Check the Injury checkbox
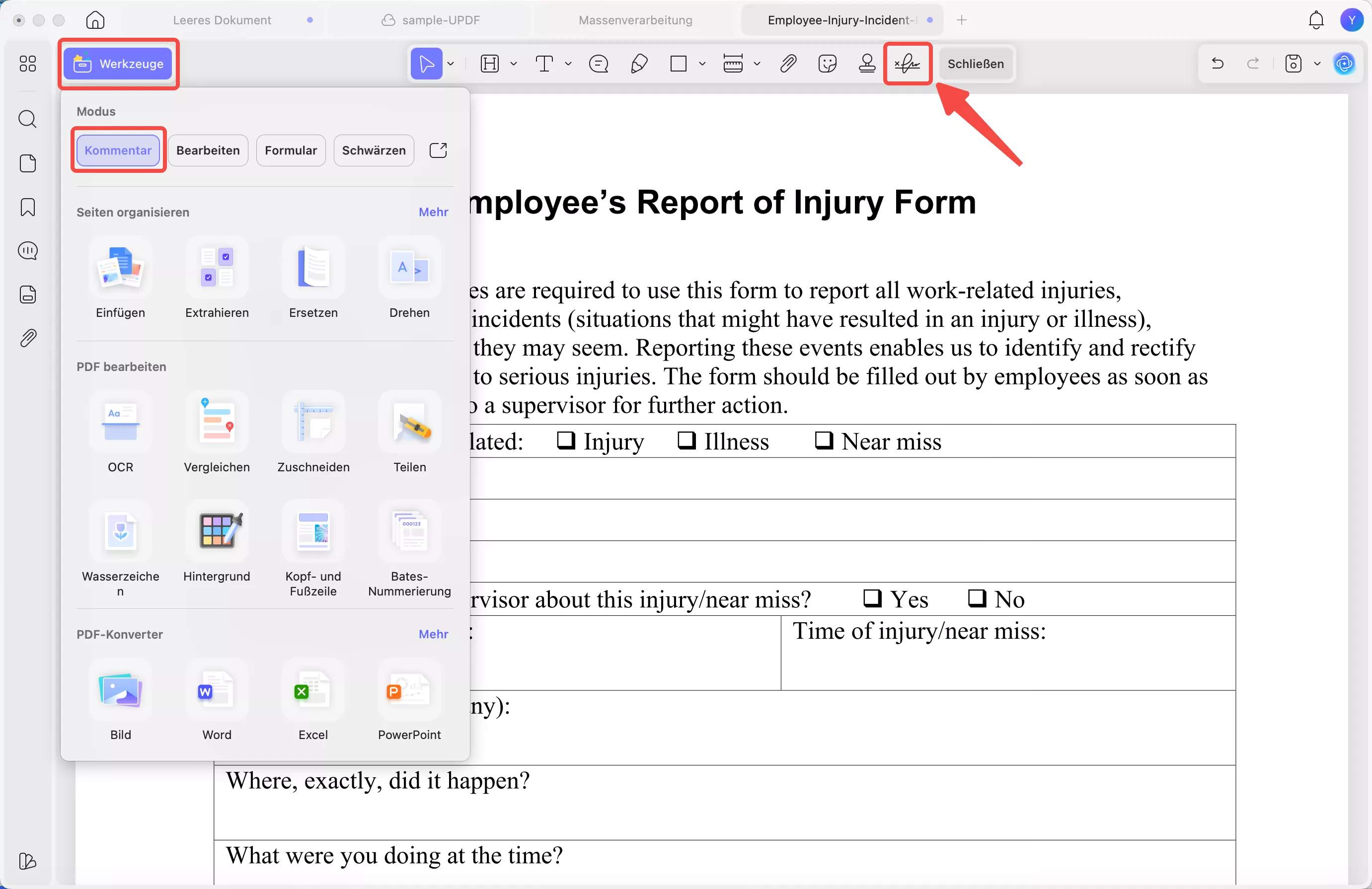1372x889 pixels. (x=565, y=441)
